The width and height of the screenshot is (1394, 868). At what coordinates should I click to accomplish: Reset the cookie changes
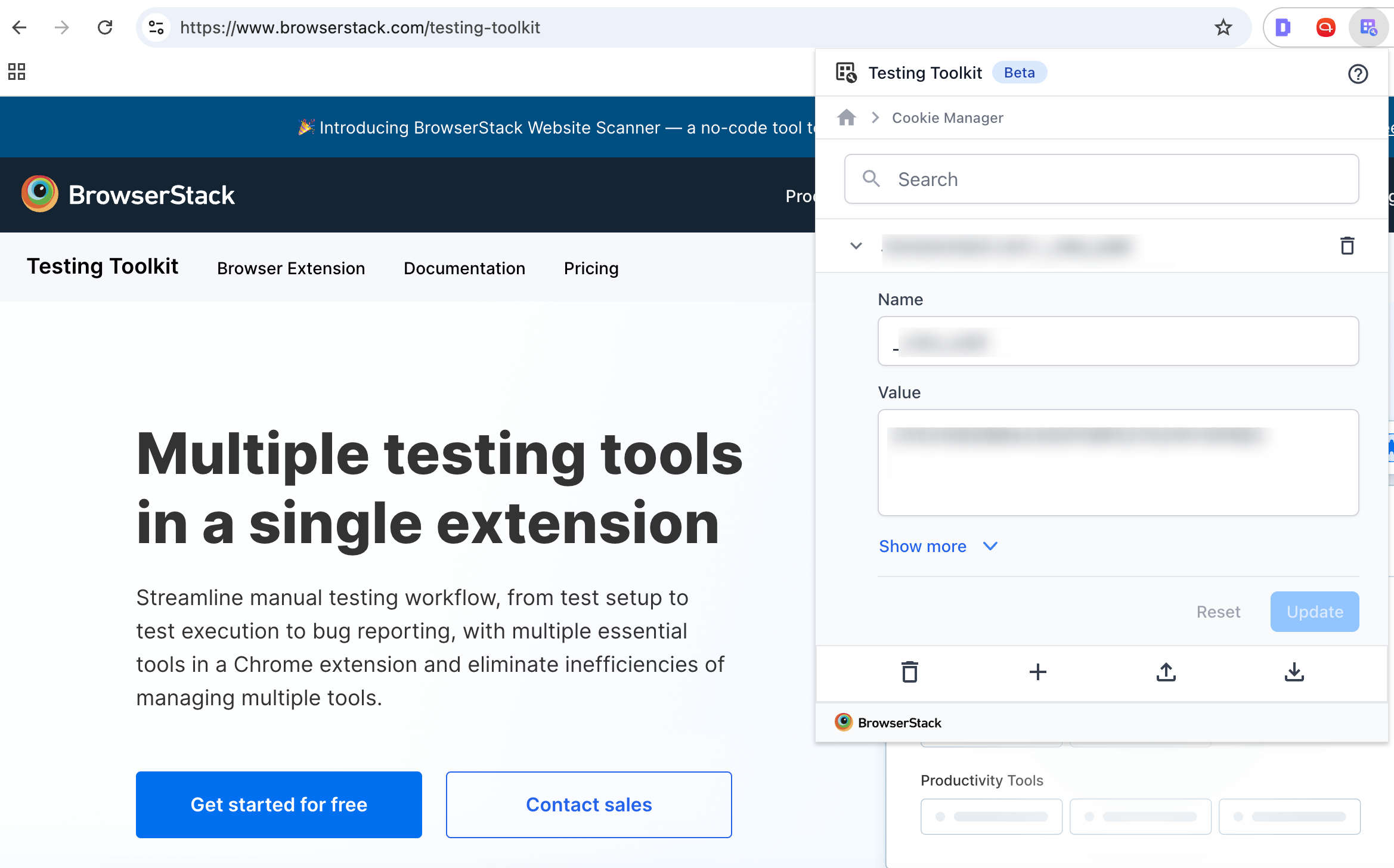(1218, 612)
